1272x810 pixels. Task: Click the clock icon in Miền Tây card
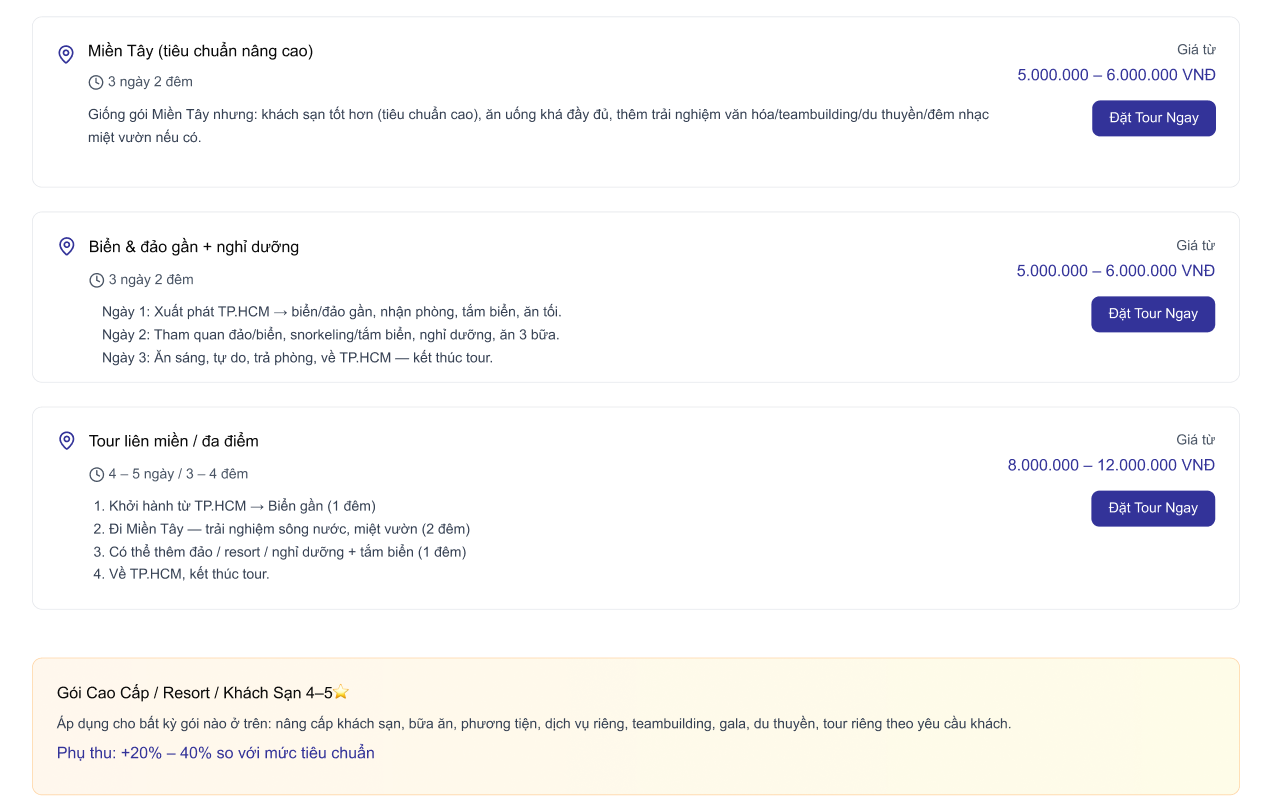tap(96, 82)
